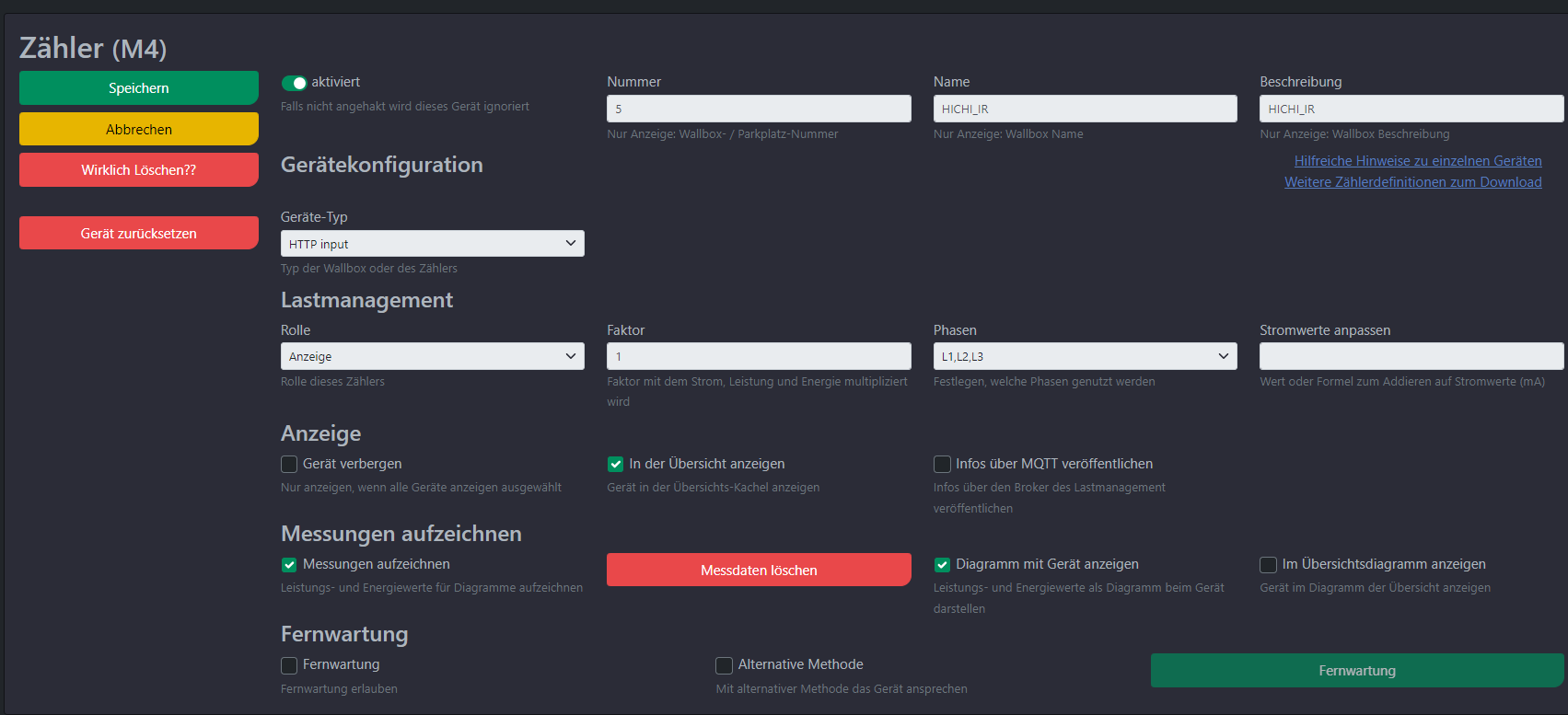Click the Gerät zurücksetzen button
1568x715 pixels.
pos(139,233)
